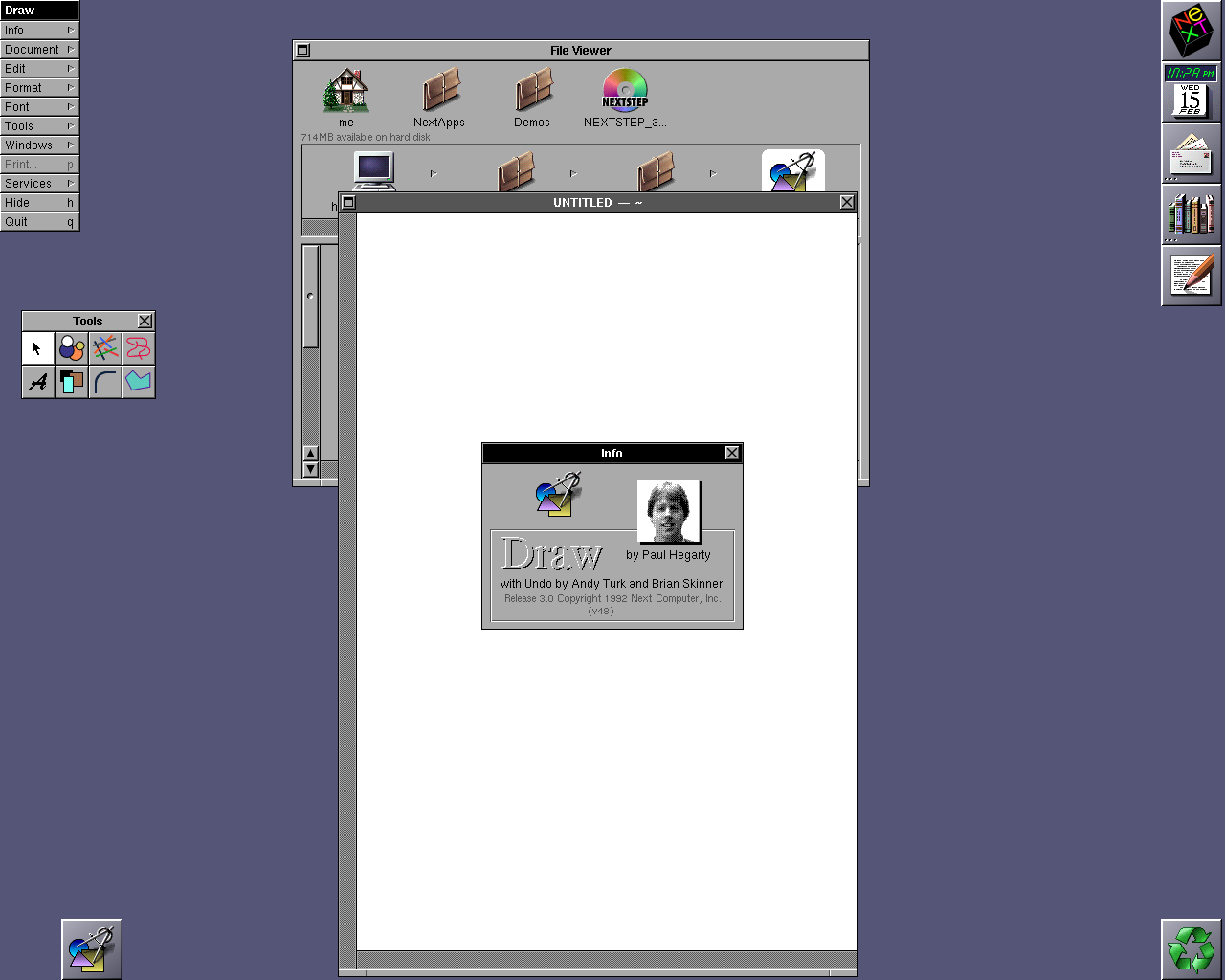Viewport: 1225px width, 980px height.
Task: Select the line drawing tool
Action: tap(105, 348)
